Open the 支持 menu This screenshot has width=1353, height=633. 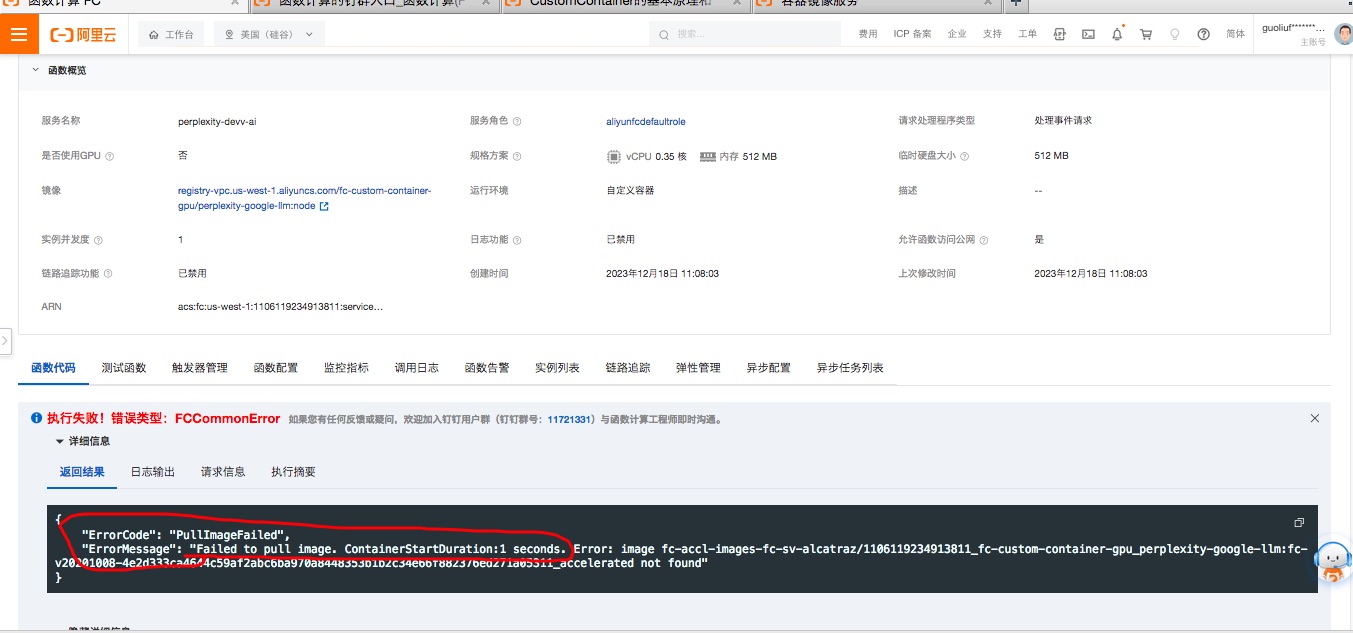(992, 34)
